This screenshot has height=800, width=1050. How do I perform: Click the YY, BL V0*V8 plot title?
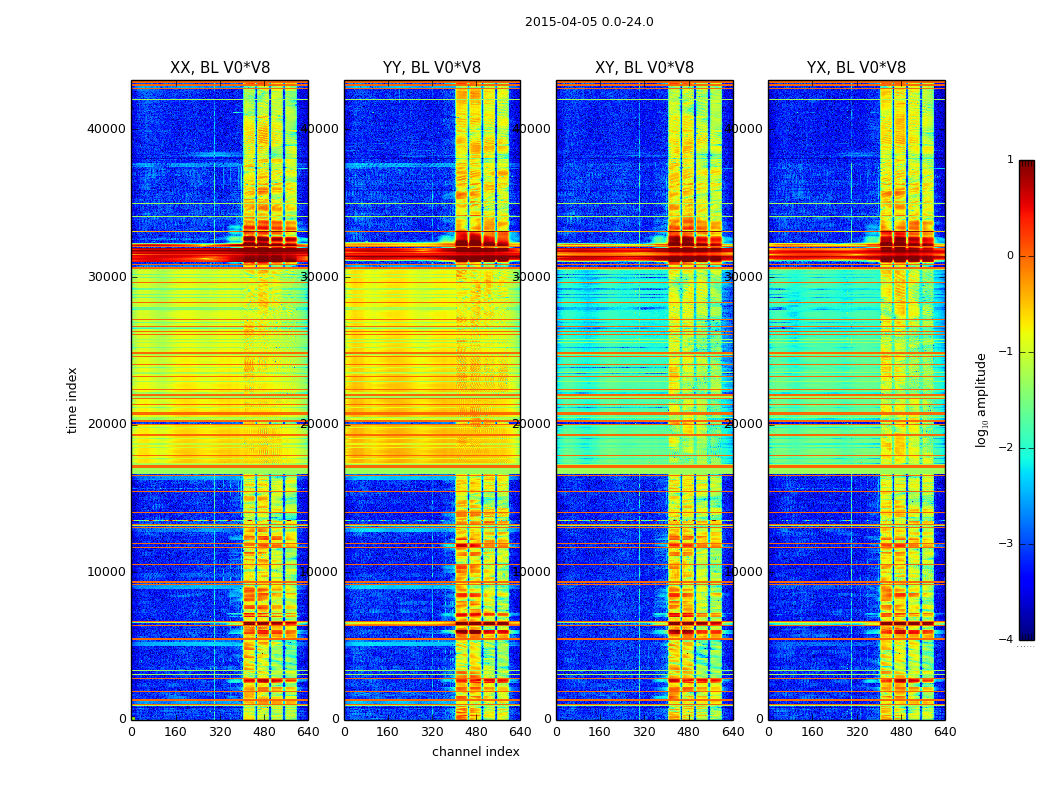coord(431,68)
